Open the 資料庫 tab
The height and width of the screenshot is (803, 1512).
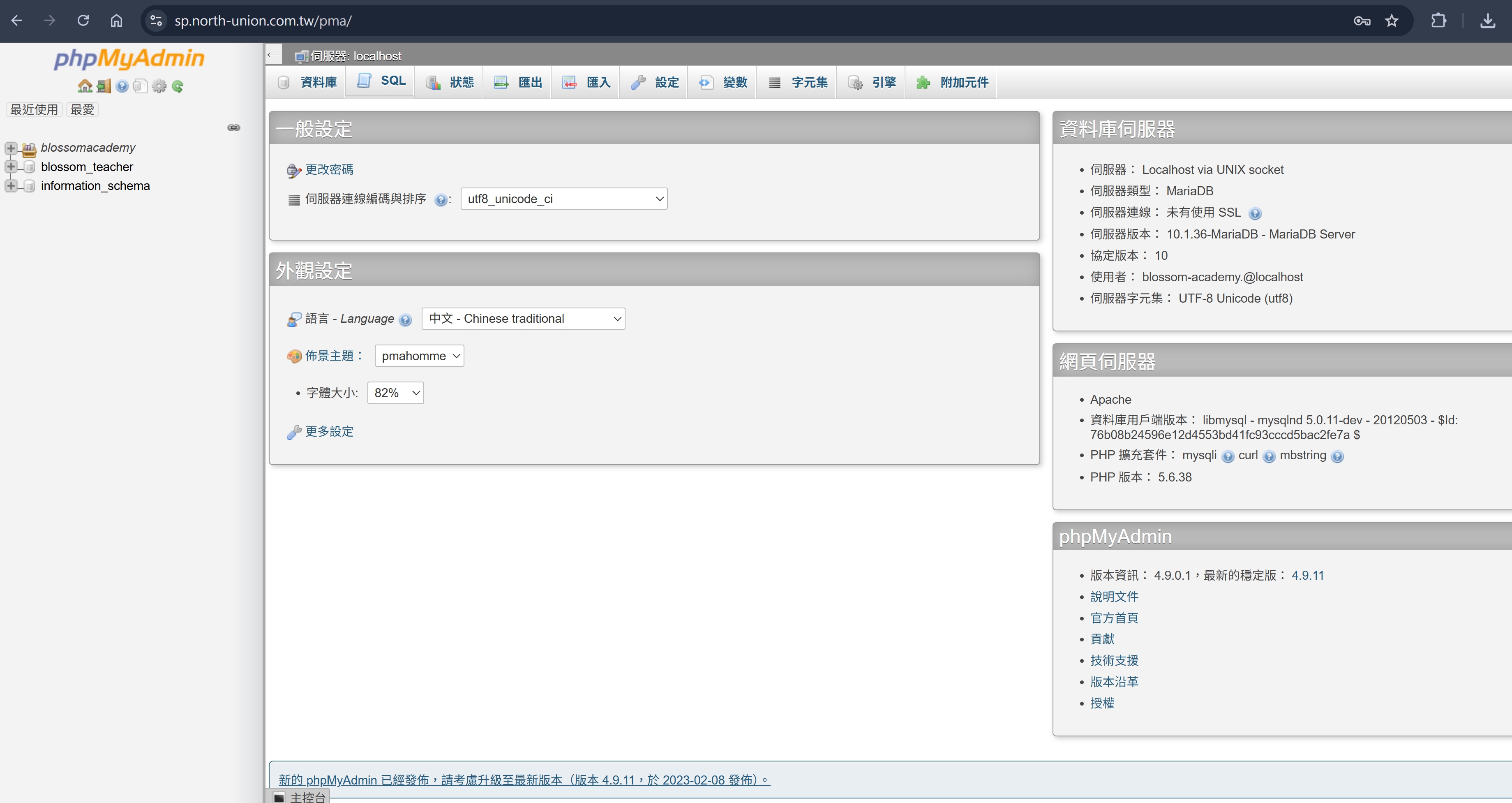307,82
